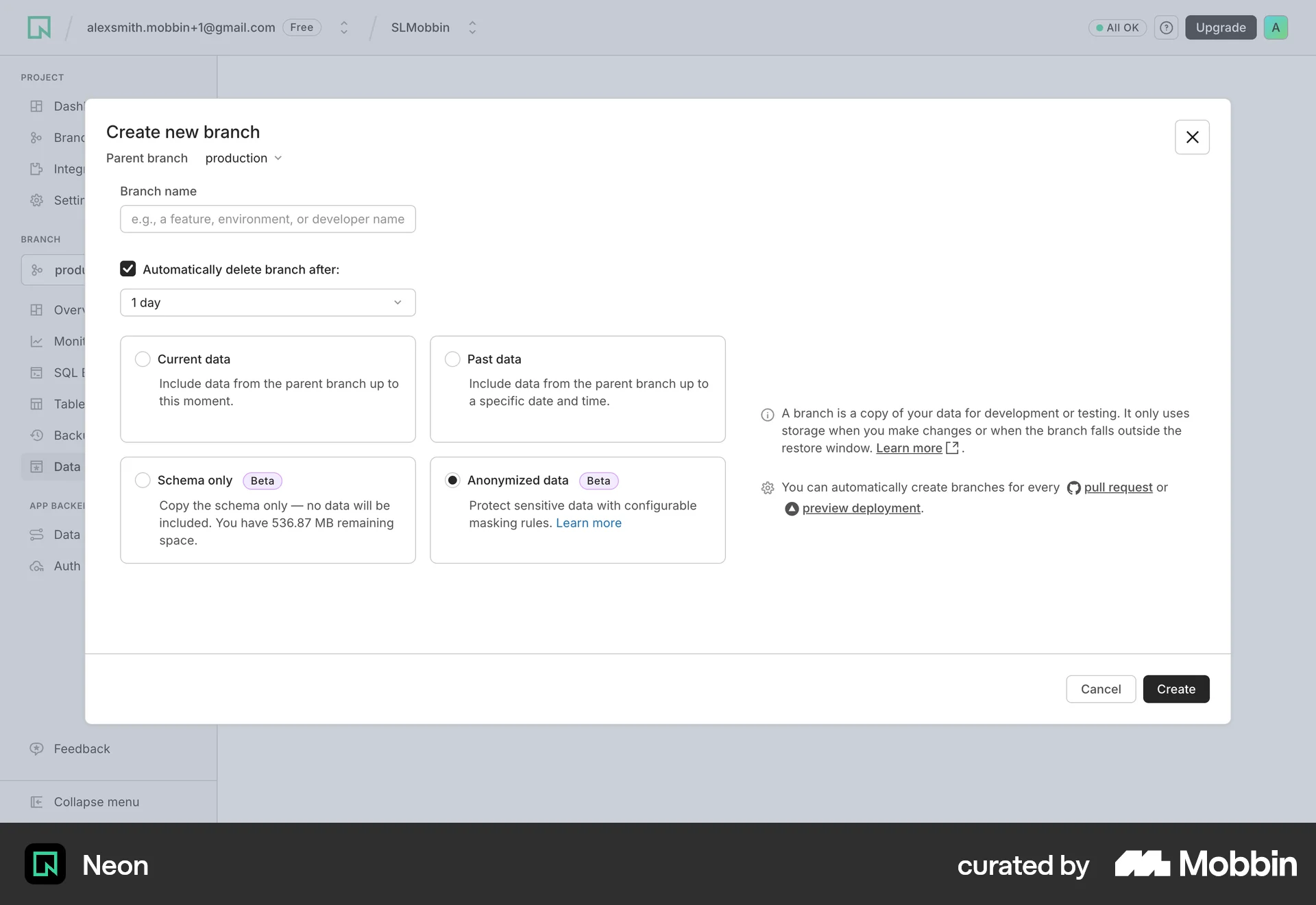1316x905 pixels.
Task: Open the Data API item under App Backend
Action: coord(55,535)
